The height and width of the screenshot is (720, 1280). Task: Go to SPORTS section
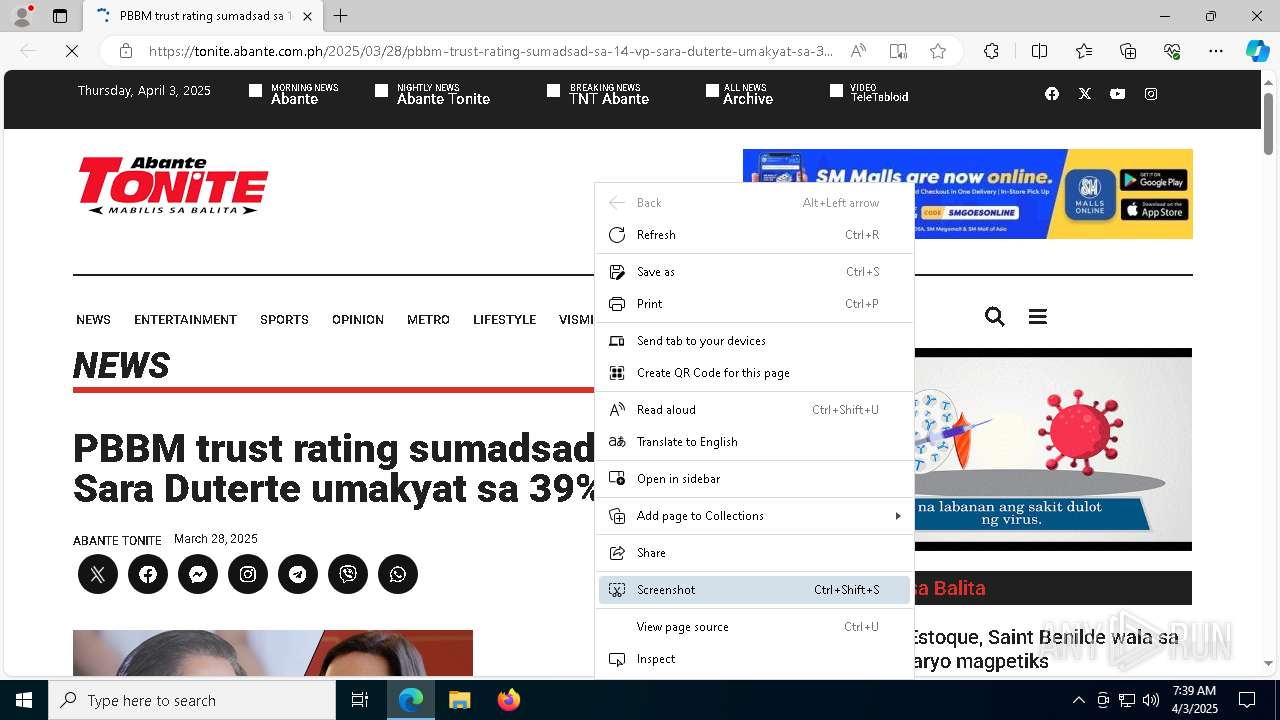tap(284, 320)
